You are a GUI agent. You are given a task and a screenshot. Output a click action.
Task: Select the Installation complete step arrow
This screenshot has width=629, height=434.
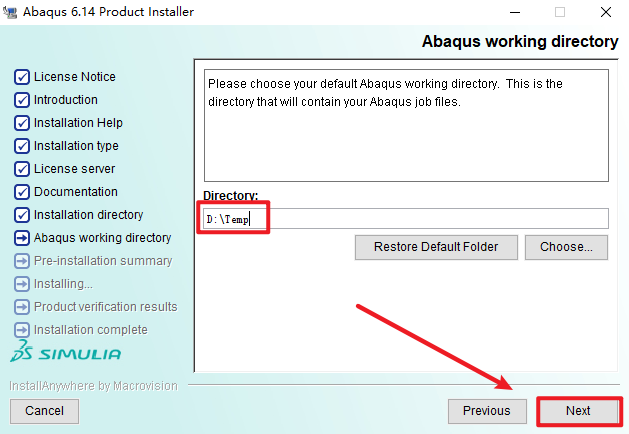(x=22, y=330)
